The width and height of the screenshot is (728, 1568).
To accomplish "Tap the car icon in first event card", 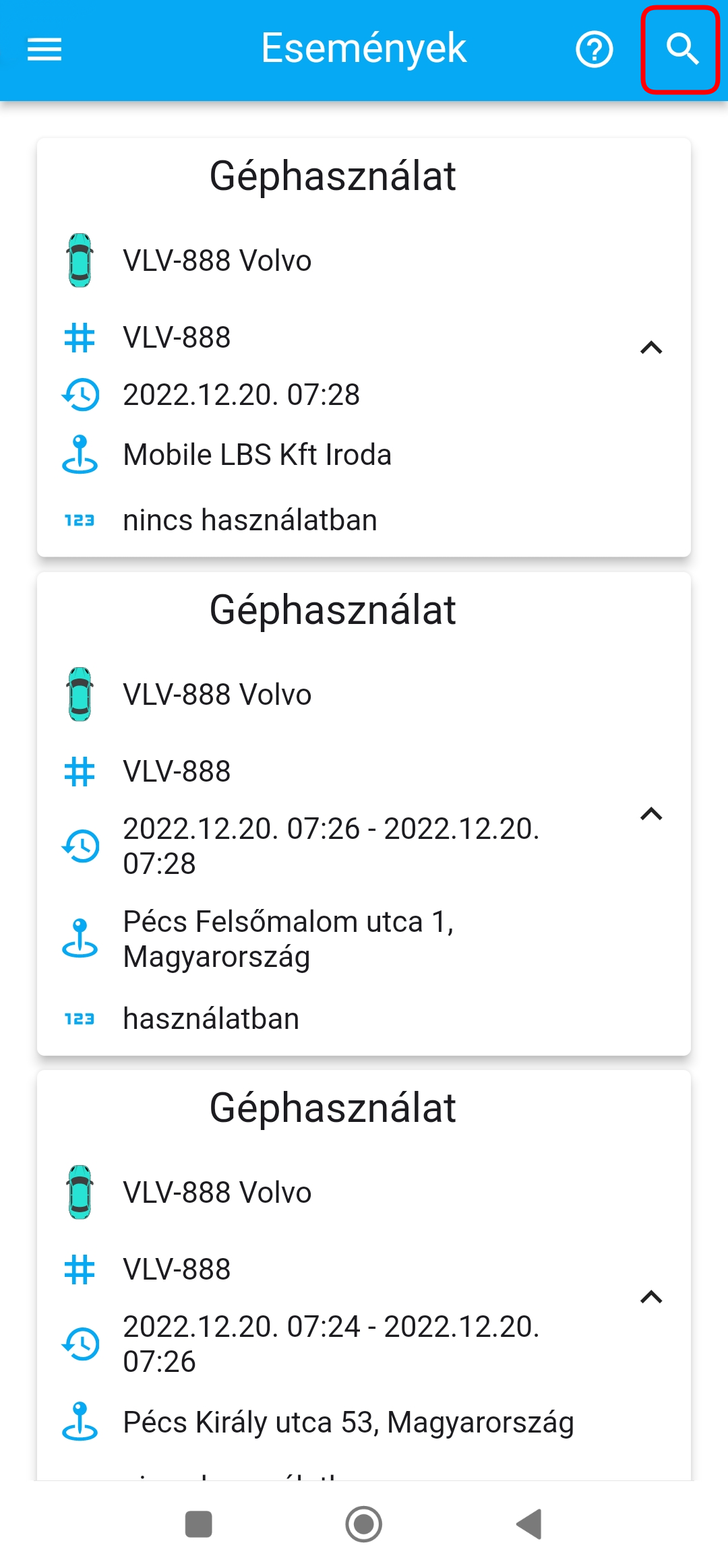I will [80, 261].
